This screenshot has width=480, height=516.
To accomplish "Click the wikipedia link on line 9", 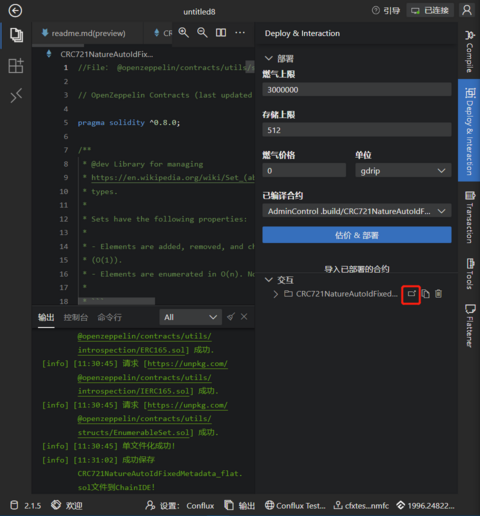I will (173, 178).
